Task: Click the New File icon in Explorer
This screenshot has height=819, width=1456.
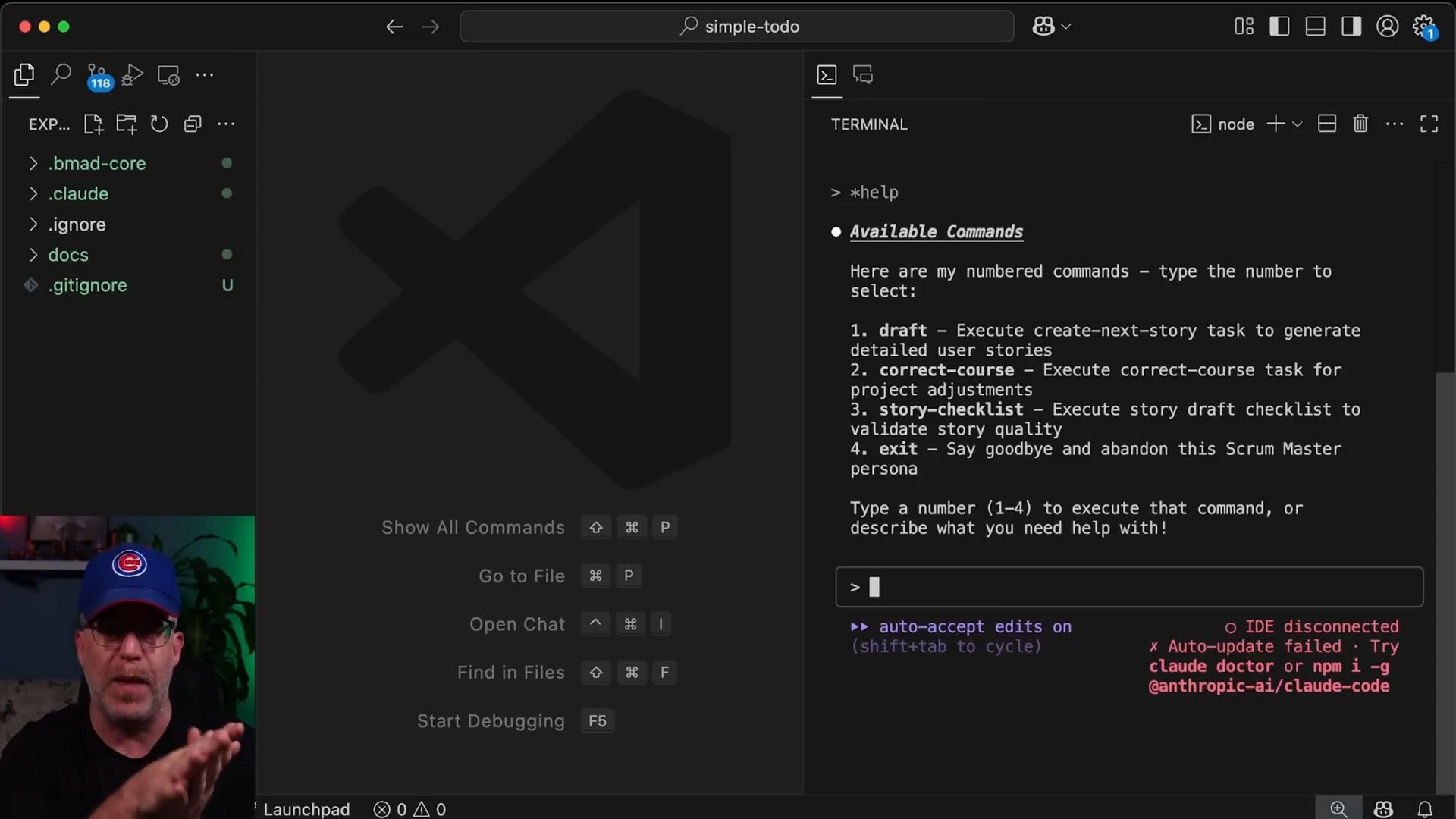Action: tap(93, 124)
